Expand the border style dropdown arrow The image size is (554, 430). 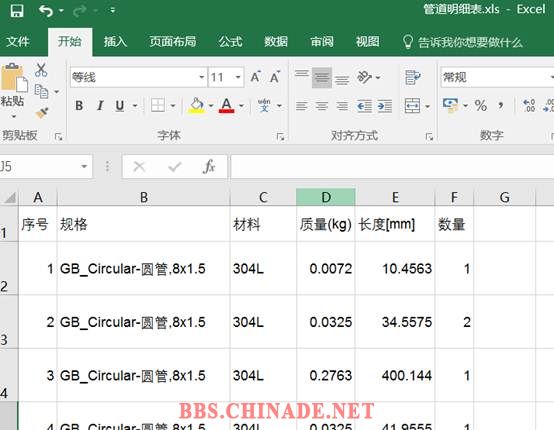click(173, 106)
